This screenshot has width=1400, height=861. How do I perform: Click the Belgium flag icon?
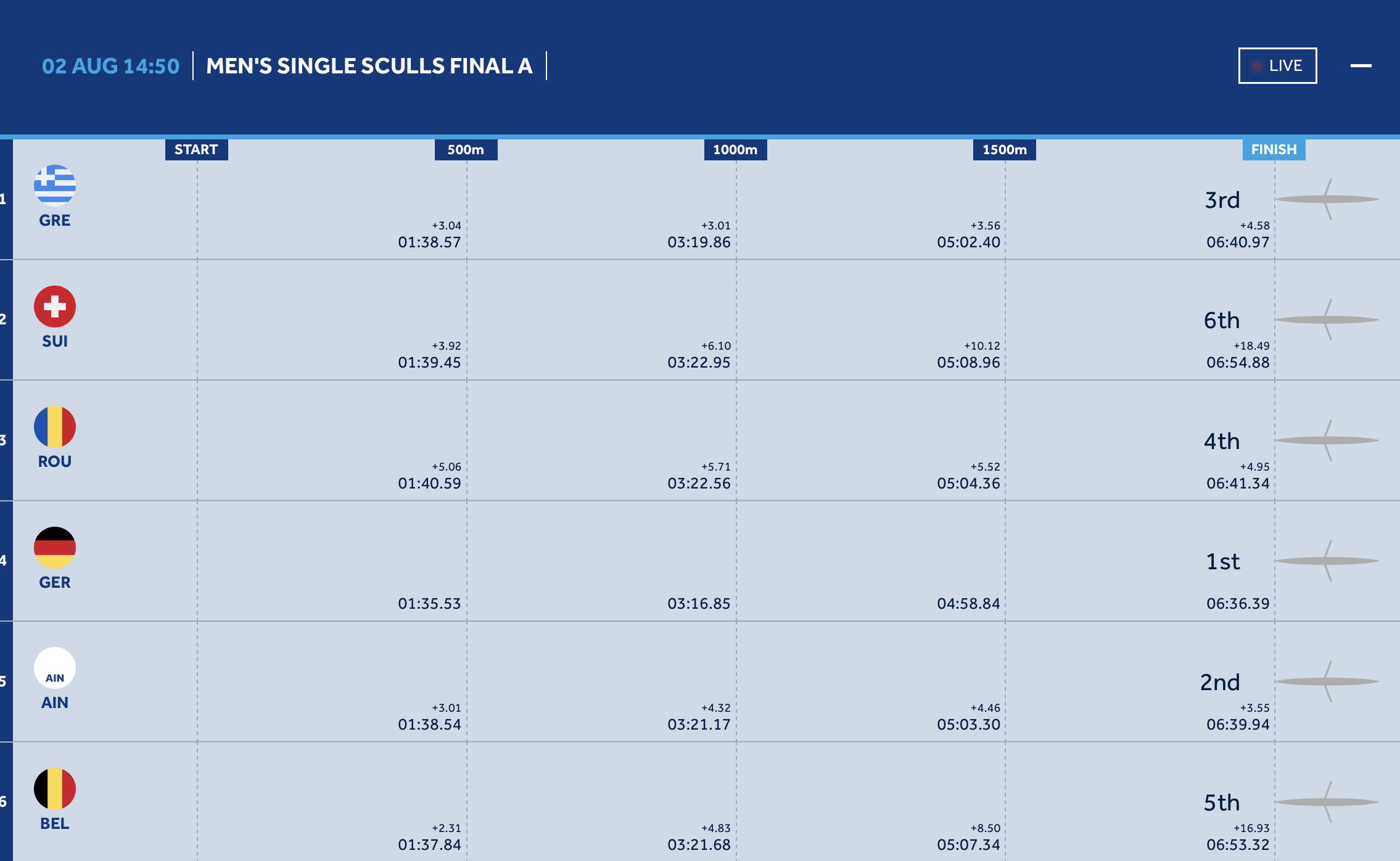click(x=55, y=788)
